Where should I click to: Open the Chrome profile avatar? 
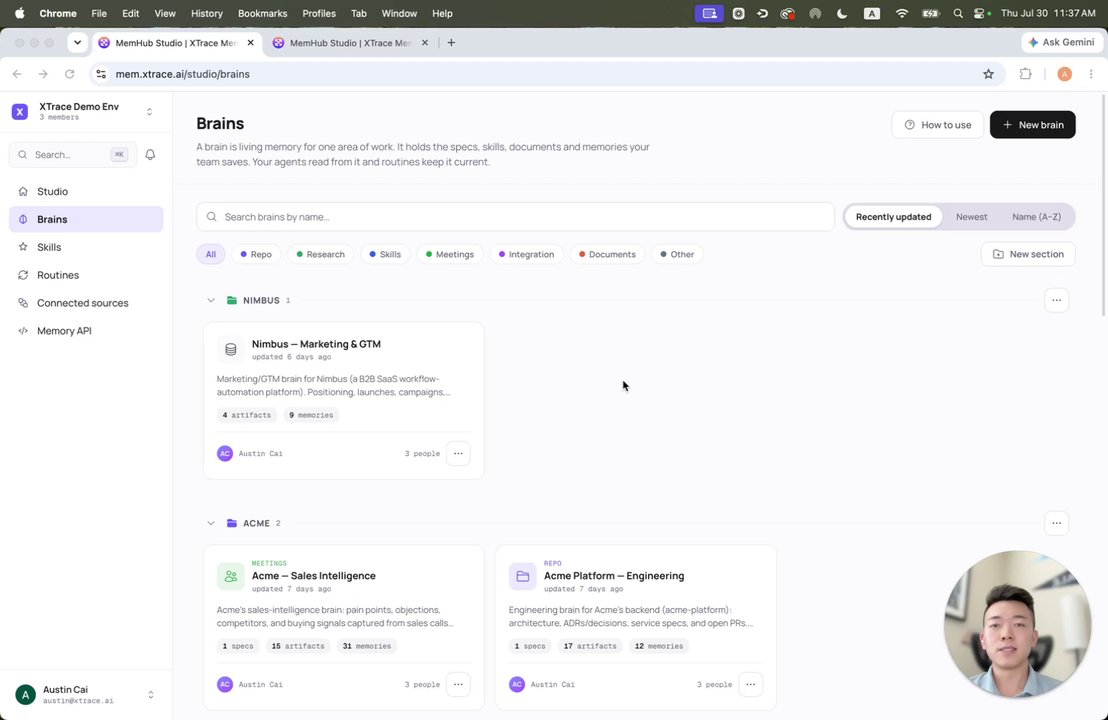[1064, 74]
